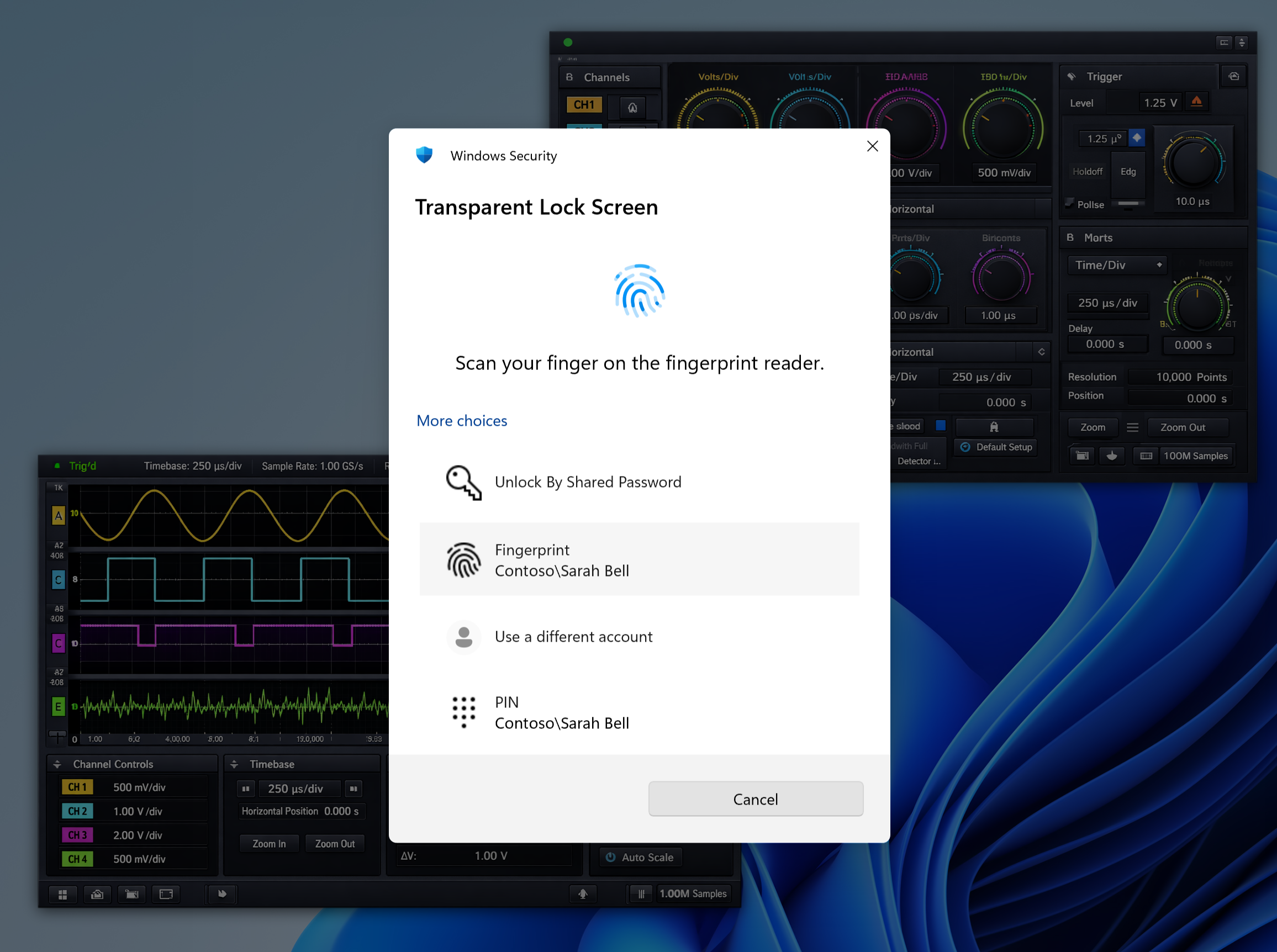Click the key icon for Shared Password unlock
Viewport: 1277px width, 952px height.
pos(463,482)
